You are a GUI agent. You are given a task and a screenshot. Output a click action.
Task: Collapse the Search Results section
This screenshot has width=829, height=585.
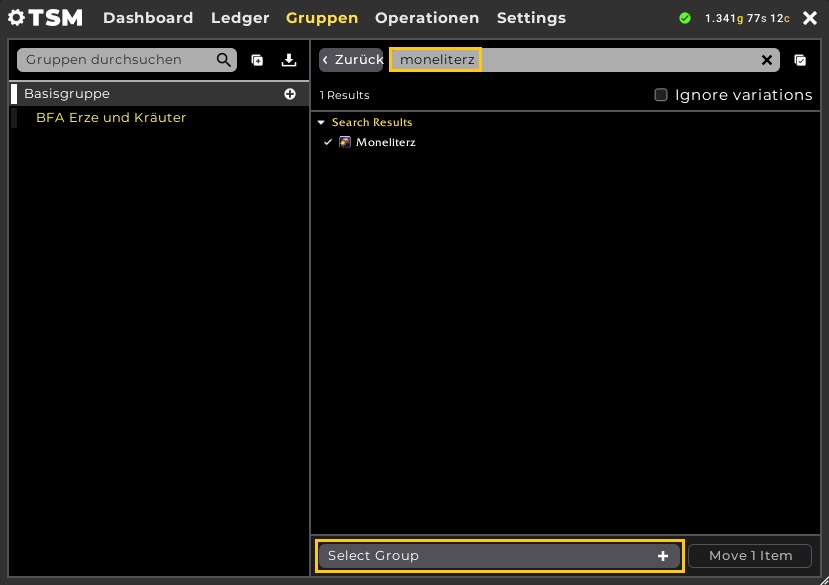(321, 122)
